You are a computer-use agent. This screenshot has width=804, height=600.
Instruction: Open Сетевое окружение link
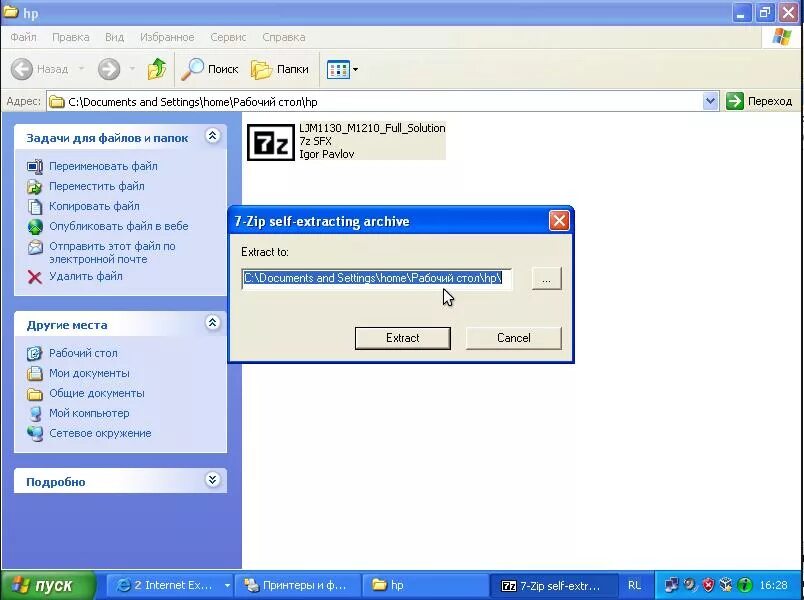(x=100, y=433)
